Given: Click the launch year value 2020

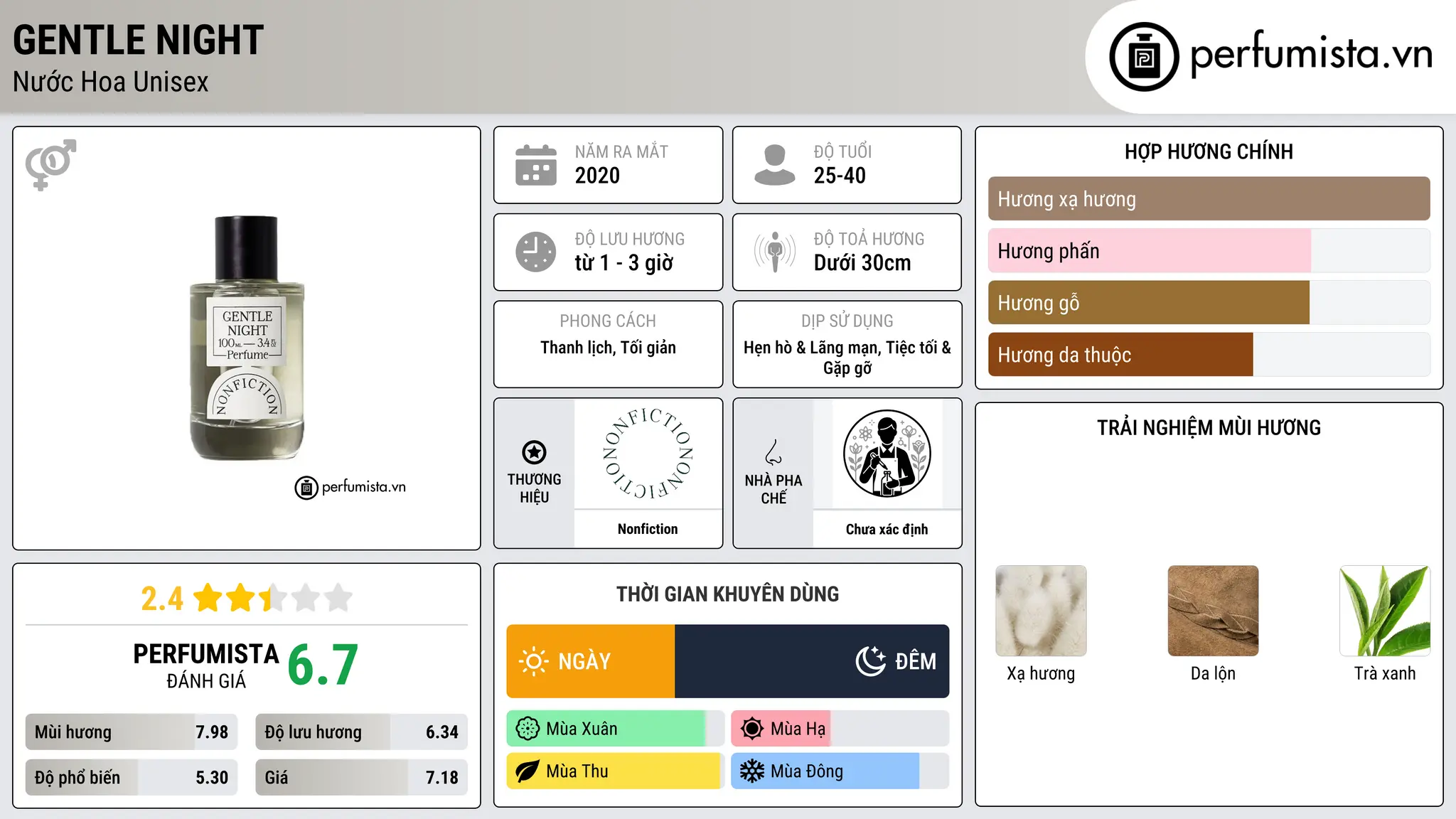Looking at the screenshot, I should click(x=597, y=176).
